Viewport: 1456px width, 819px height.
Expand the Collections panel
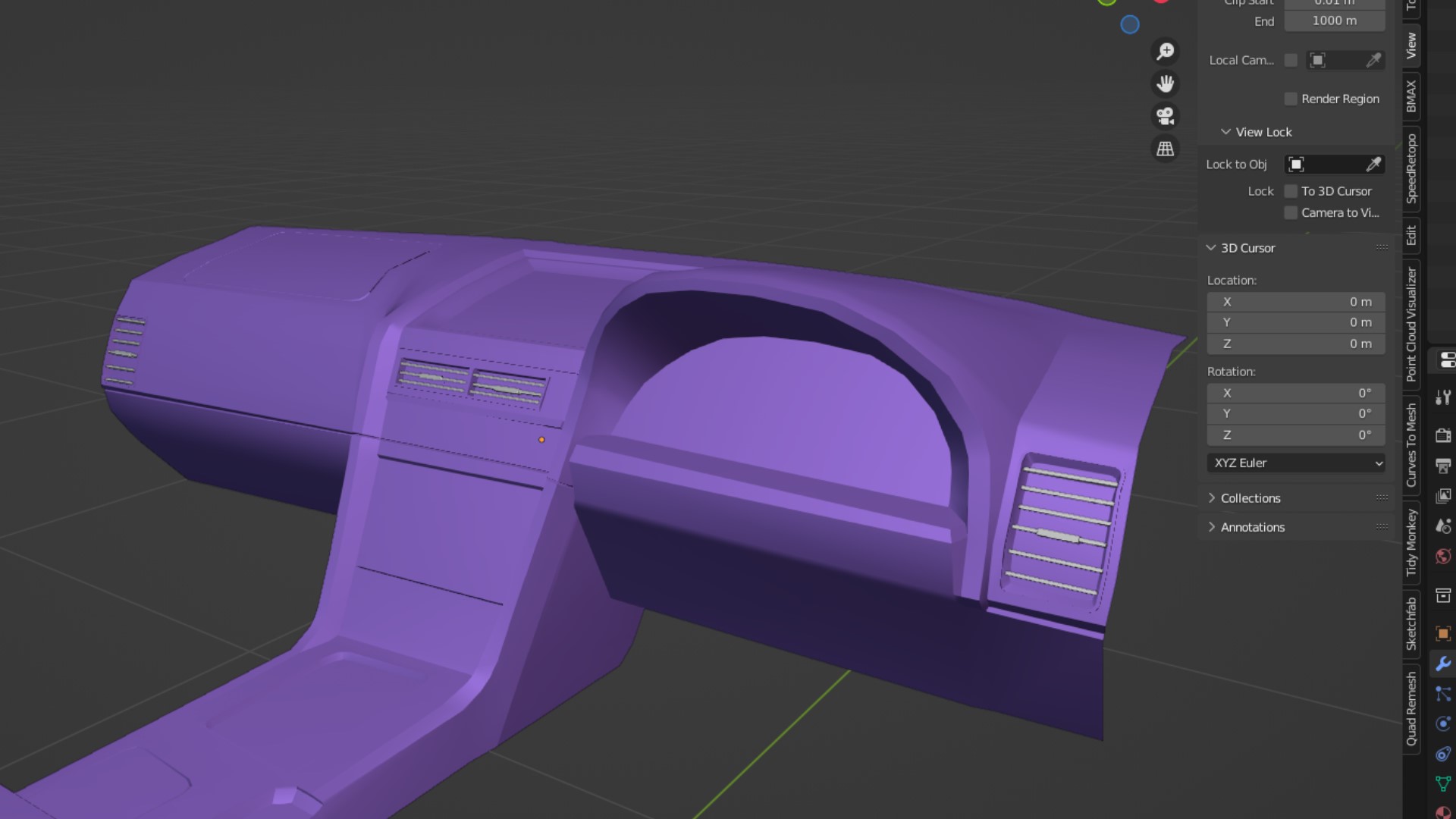point(1250,498)
